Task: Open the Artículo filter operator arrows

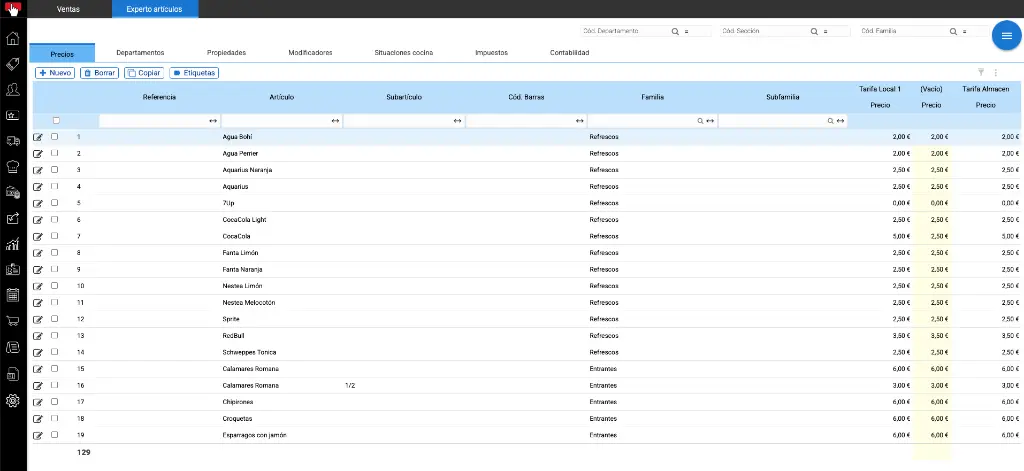Action: [335, 121]
